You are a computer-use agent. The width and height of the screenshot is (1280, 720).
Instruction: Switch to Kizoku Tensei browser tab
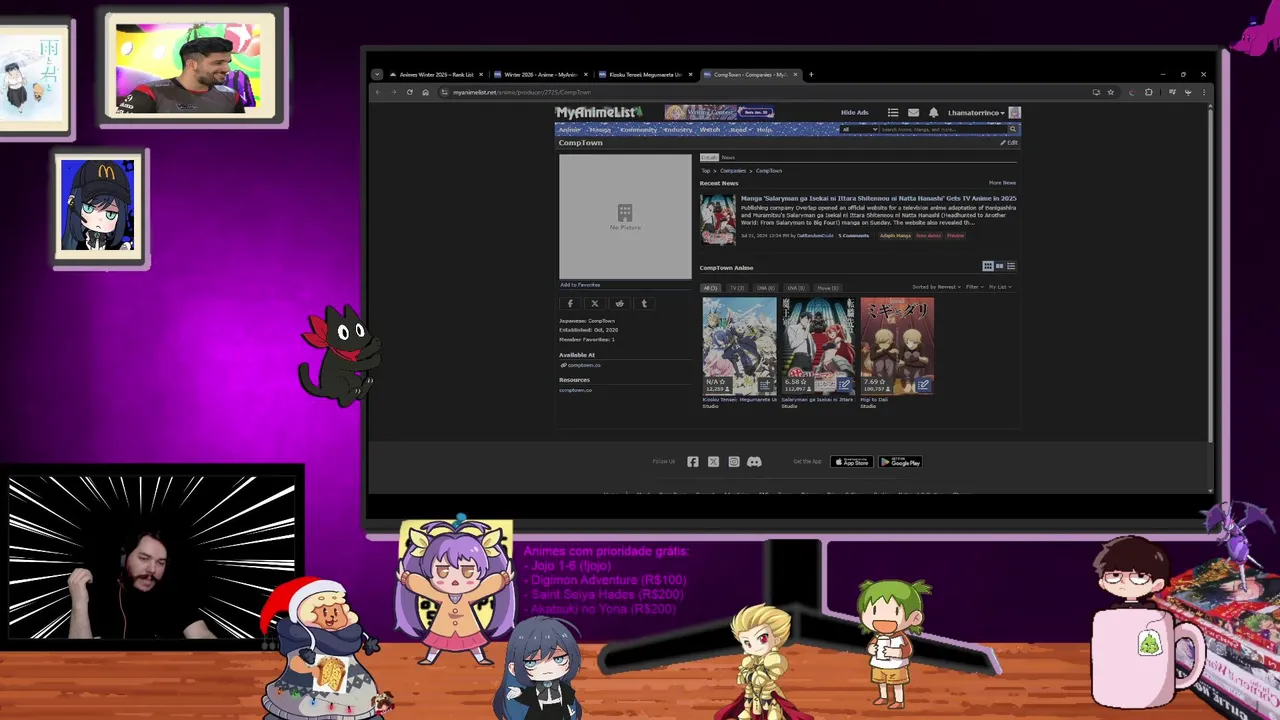point(645,75)
